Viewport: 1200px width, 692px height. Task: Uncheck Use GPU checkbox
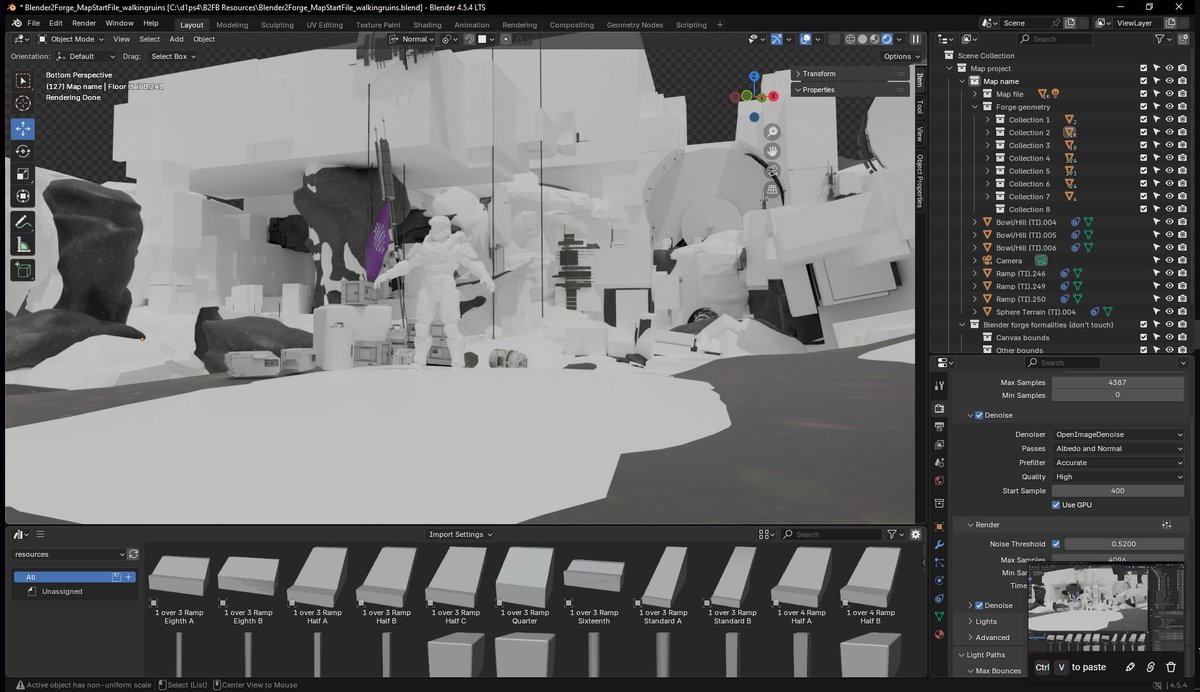click(1056, 505)
